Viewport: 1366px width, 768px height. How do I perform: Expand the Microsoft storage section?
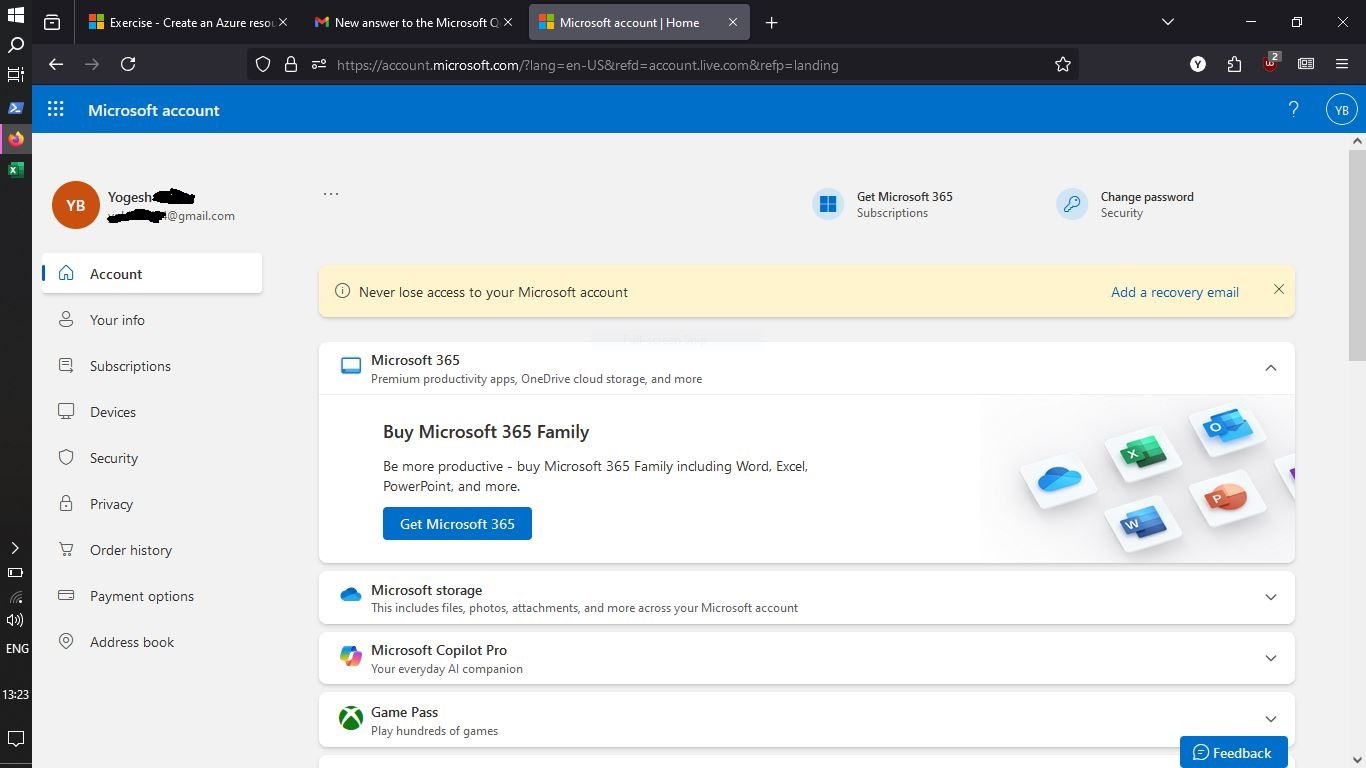click(1271, 597)
